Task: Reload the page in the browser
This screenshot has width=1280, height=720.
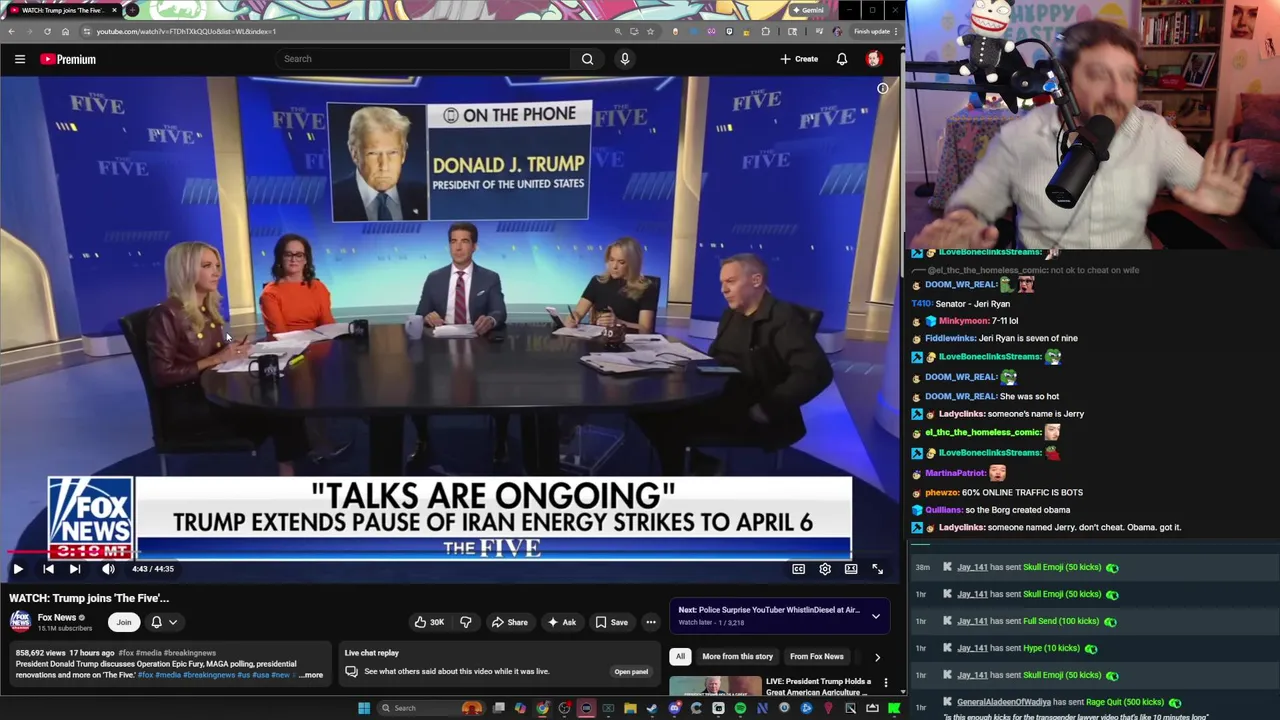Action: click(x=47, y=31)
